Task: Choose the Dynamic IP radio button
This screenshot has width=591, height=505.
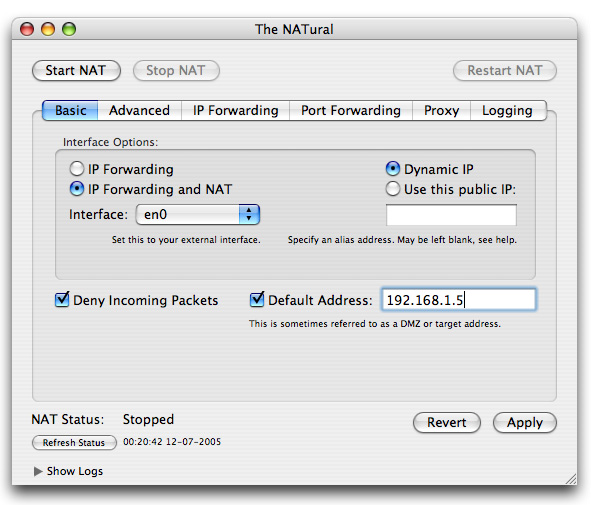Action: (x=393, y=169)
